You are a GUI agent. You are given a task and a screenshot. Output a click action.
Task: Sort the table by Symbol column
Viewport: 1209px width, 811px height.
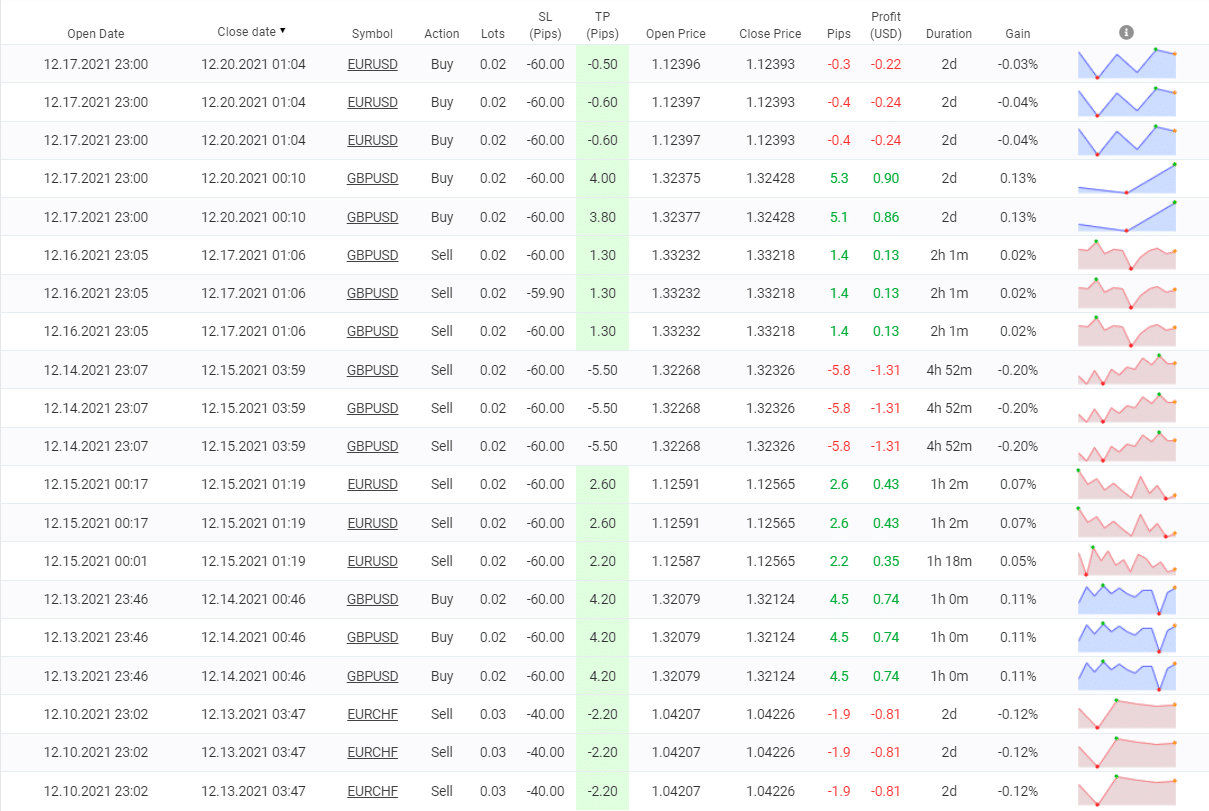click(372, 33)
